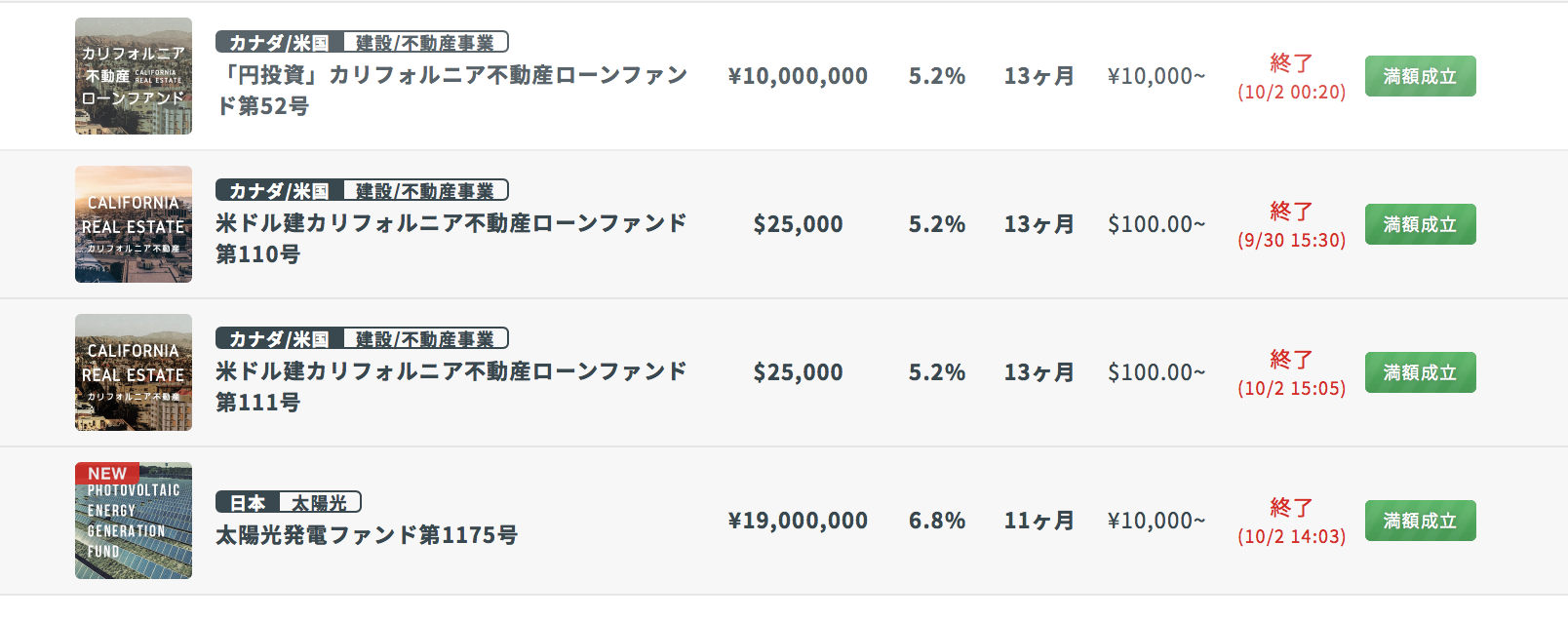The image size is (1568, 620).
Task: Click 満額成立 button for fund 第52号
Action: click(1420, 76)
